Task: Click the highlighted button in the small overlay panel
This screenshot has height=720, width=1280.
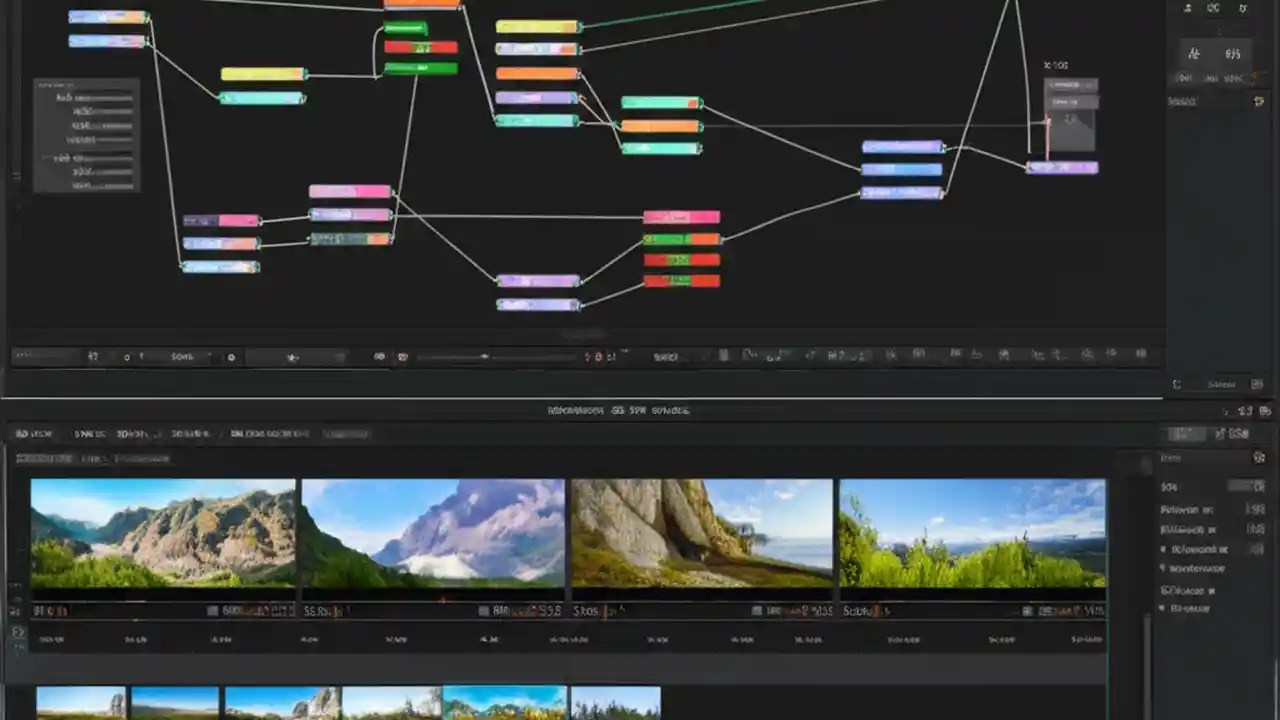Action: click(x=1068, y=86)
